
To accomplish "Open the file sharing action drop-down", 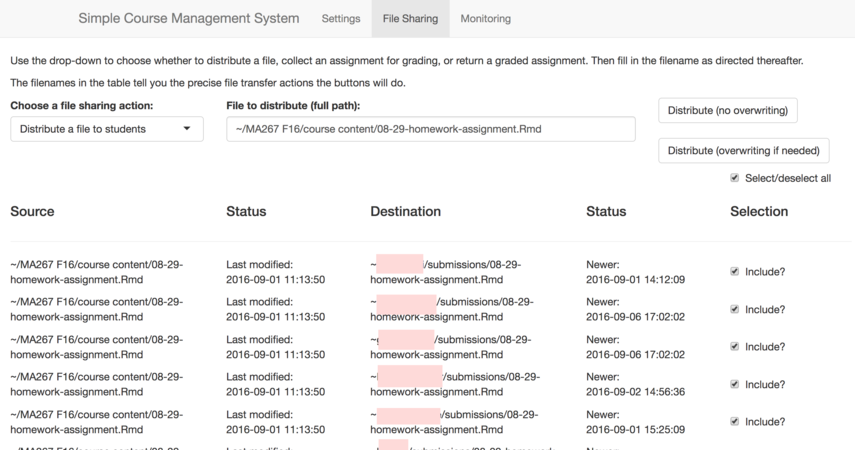I will pyautogui.click(x=107, y=129).
